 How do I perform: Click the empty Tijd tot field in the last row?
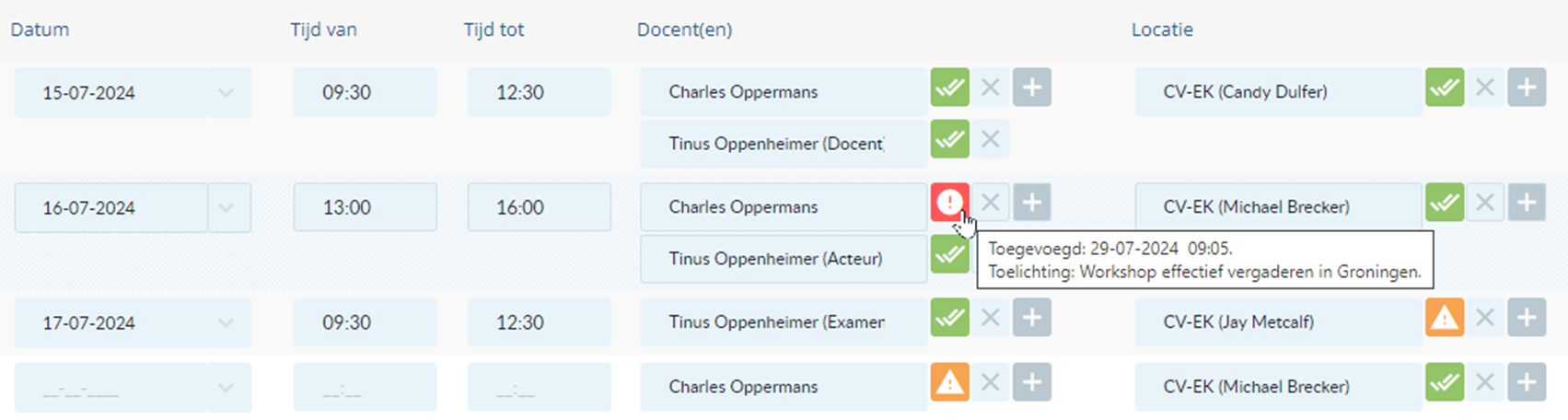[x=539, y=387]
